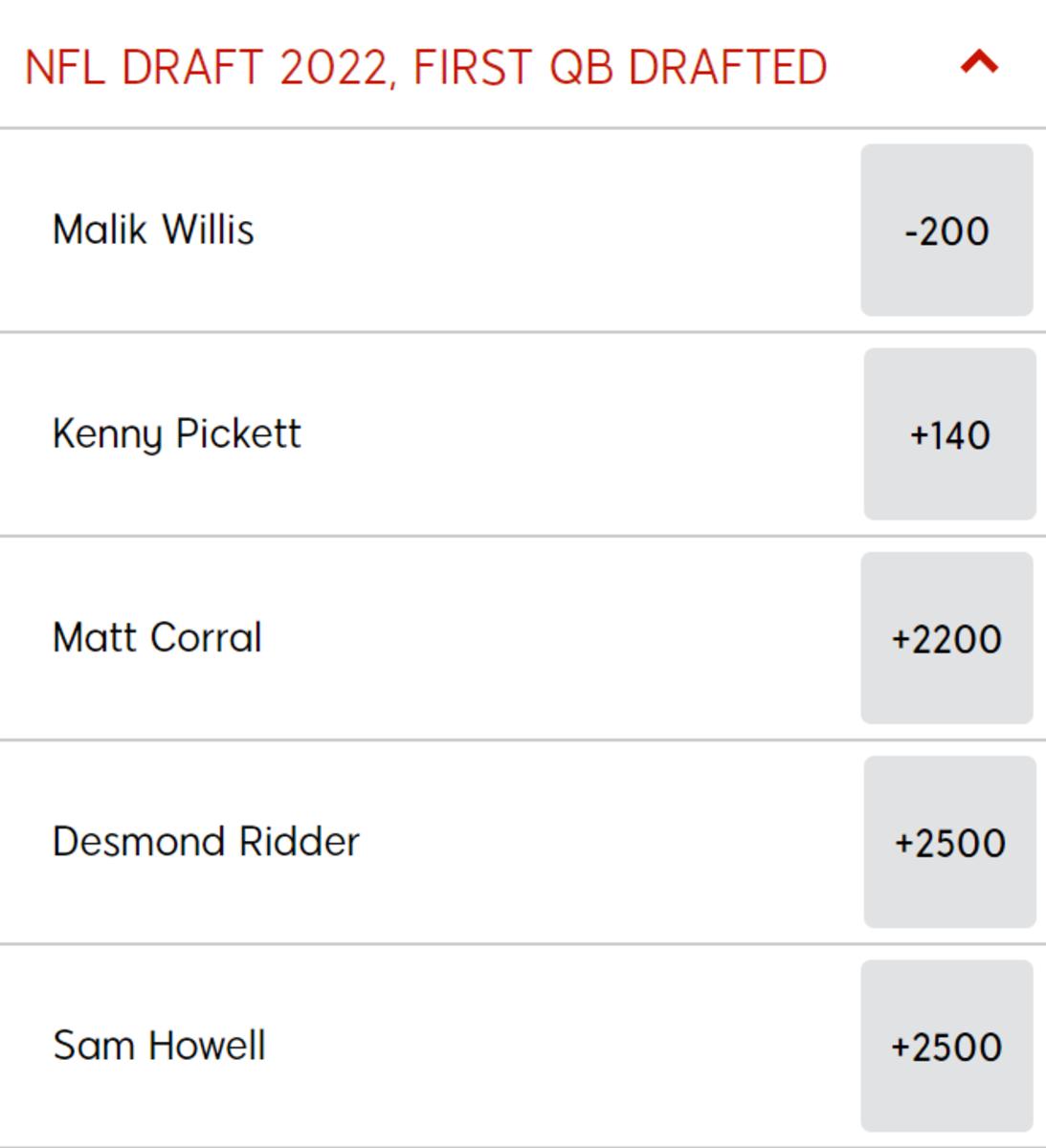
Task: Click the Kenny Pickett player name
Action: click(176, 434)
